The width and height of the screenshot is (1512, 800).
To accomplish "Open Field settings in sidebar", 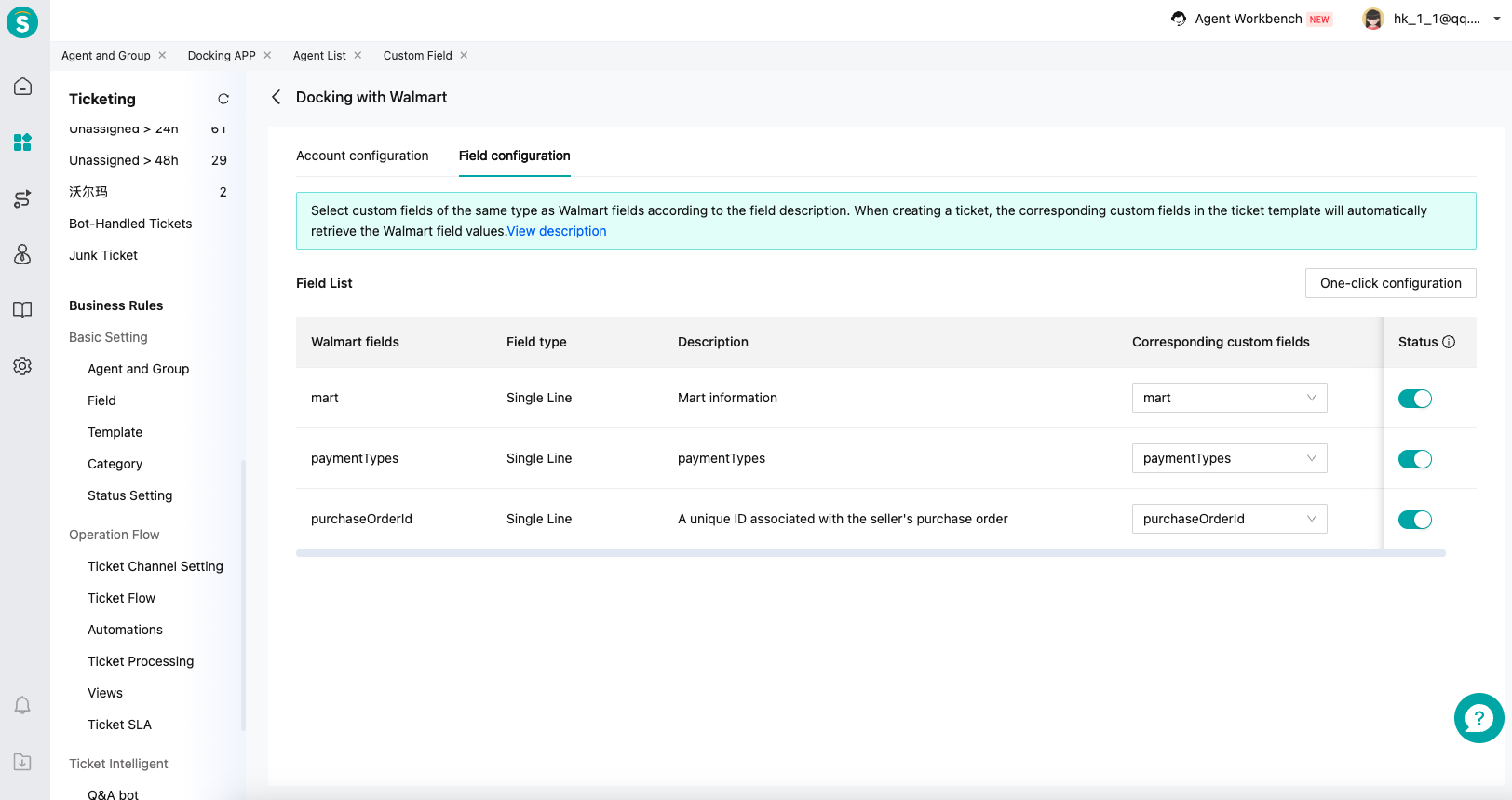I will click(x=102, y=400).
